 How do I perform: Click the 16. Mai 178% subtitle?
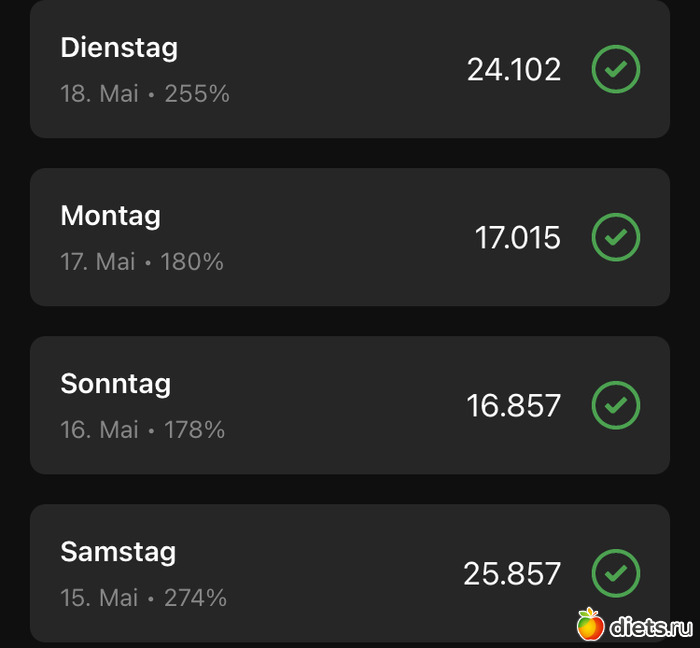coord(143,430)
